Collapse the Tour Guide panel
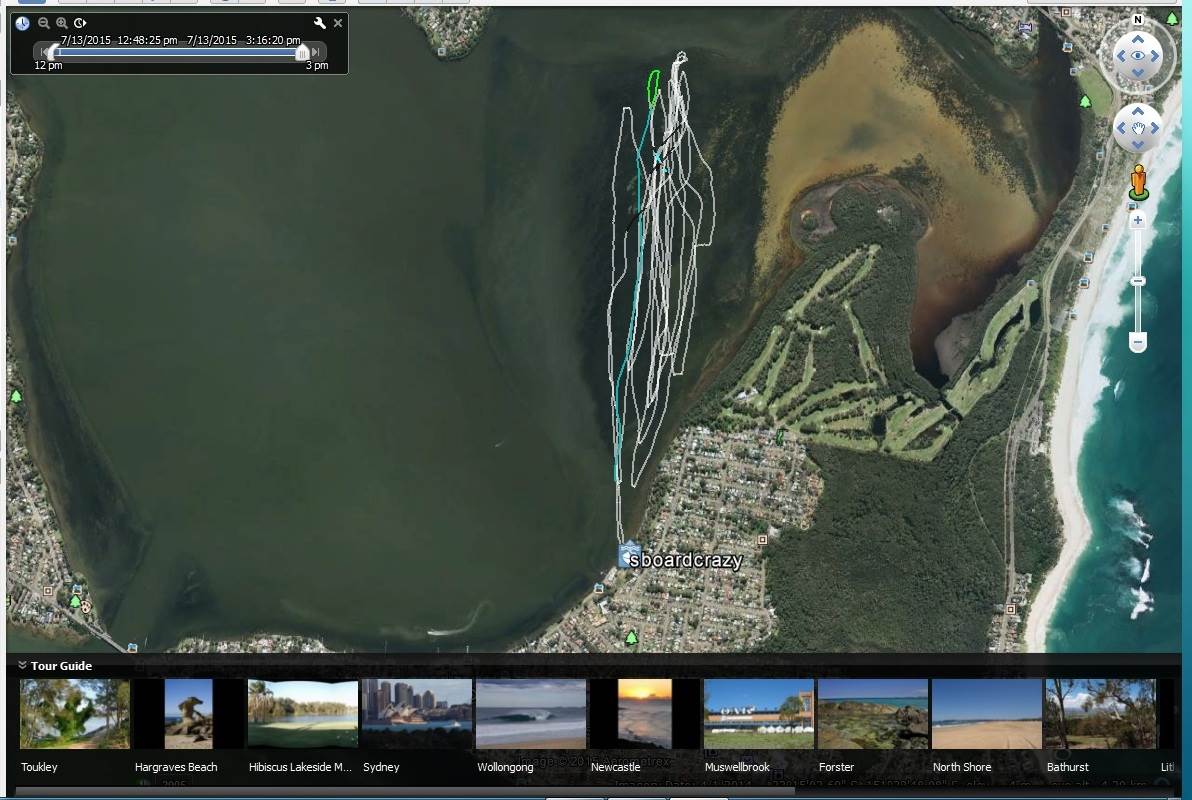The height and width of the screenshot is (800, 1192). coord(22,666)
